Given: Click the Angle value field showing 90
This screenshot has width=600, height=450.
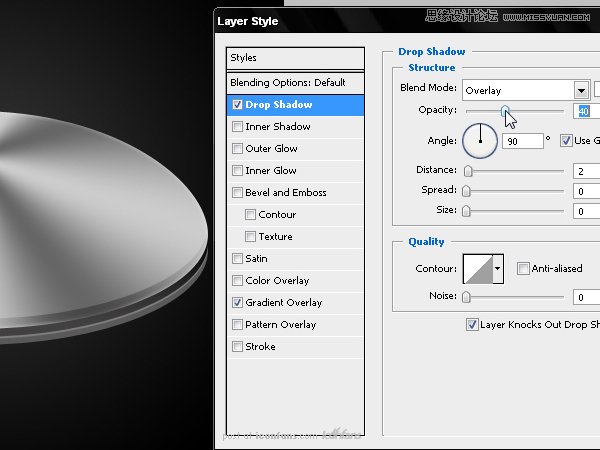Looking at the screenshot, I should pos(523,141).
